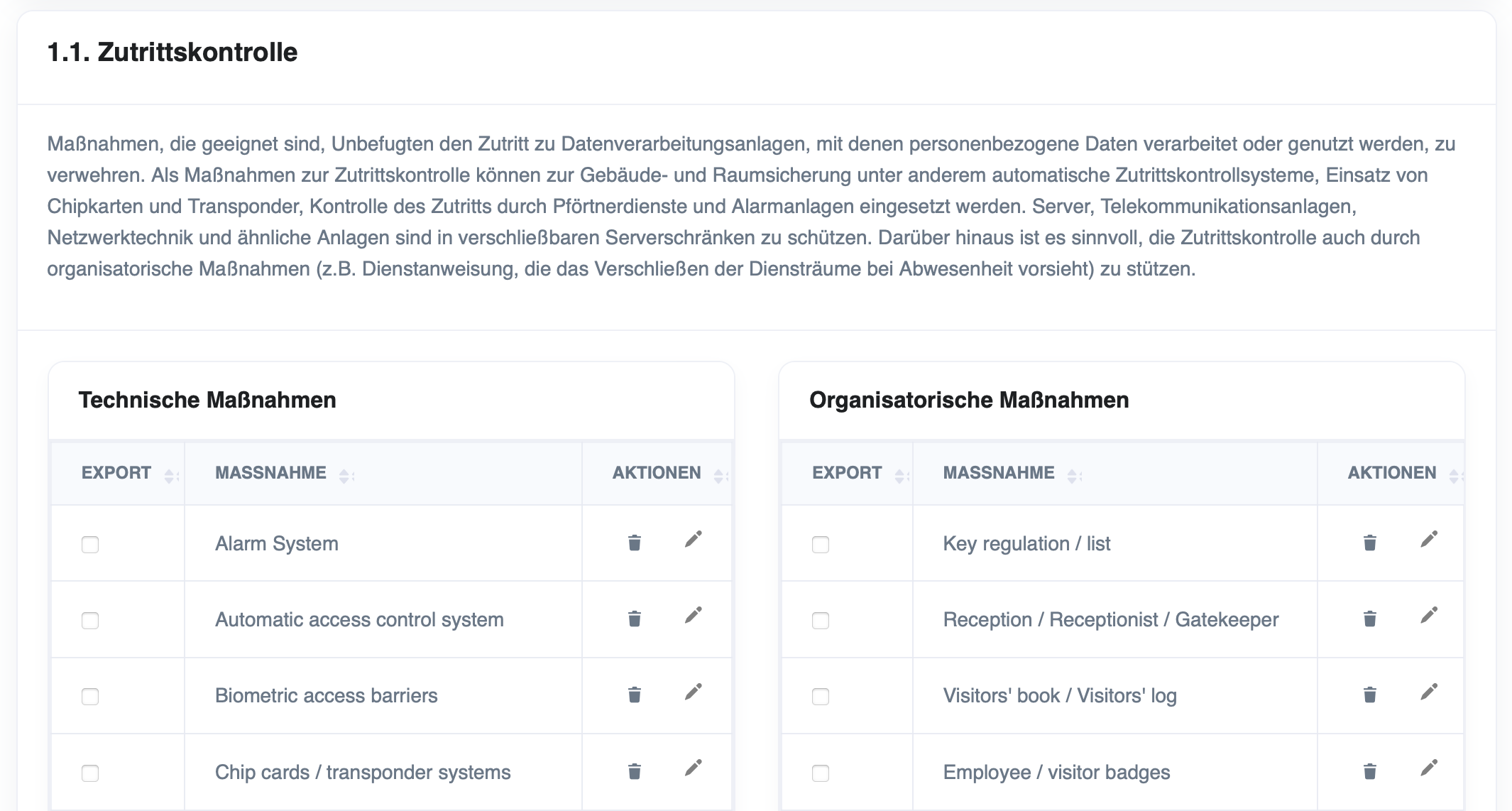Viewport: 1512px width, 811px height.
Task: Edit Biometric access barriers entry
Action: (694, 692)
